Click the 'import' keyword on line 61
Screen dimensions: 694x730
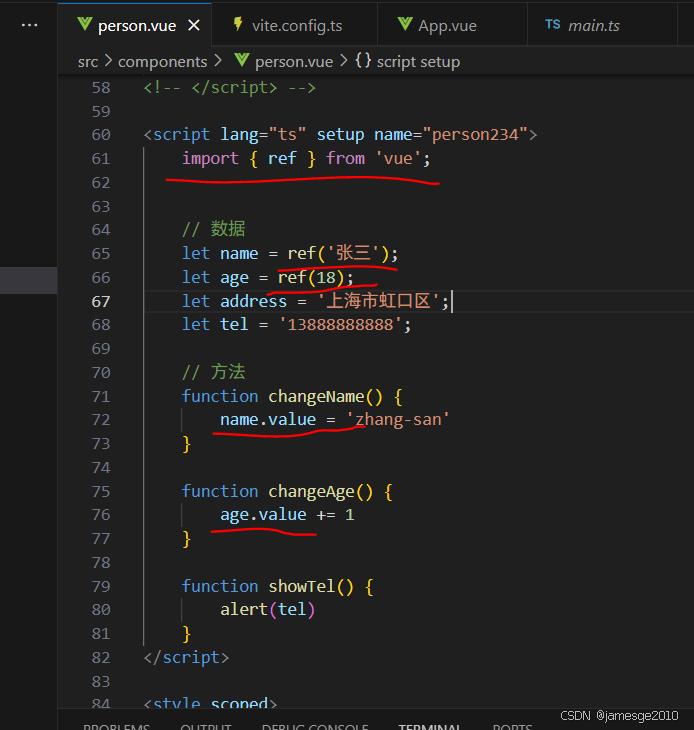[x=210, y=159]
